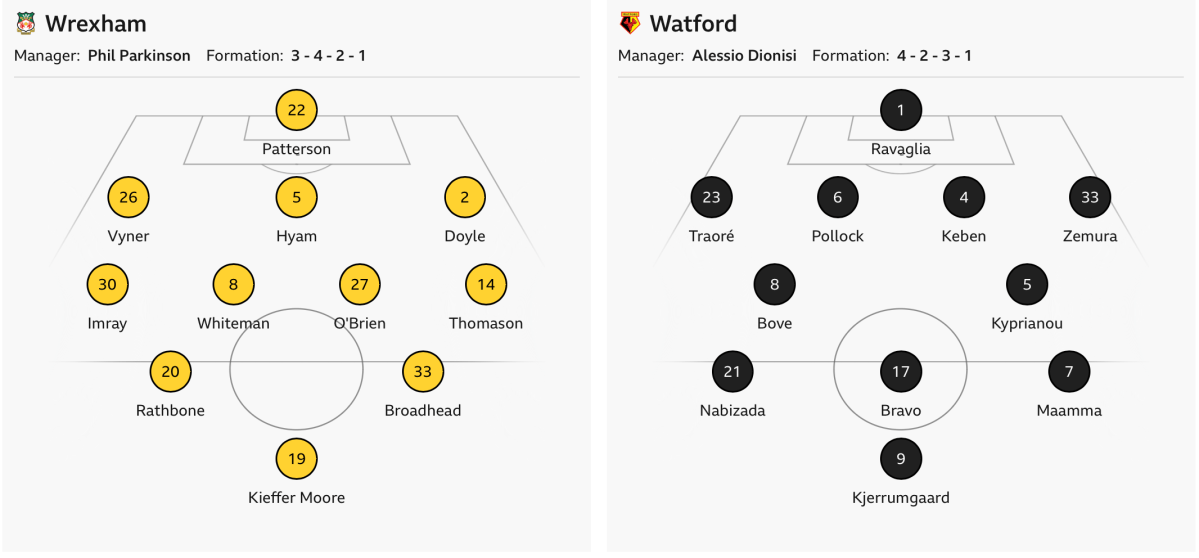This screenshot has width=1199, height=558.
Task: Click Watford number 8 Bove
Action: 775,284
